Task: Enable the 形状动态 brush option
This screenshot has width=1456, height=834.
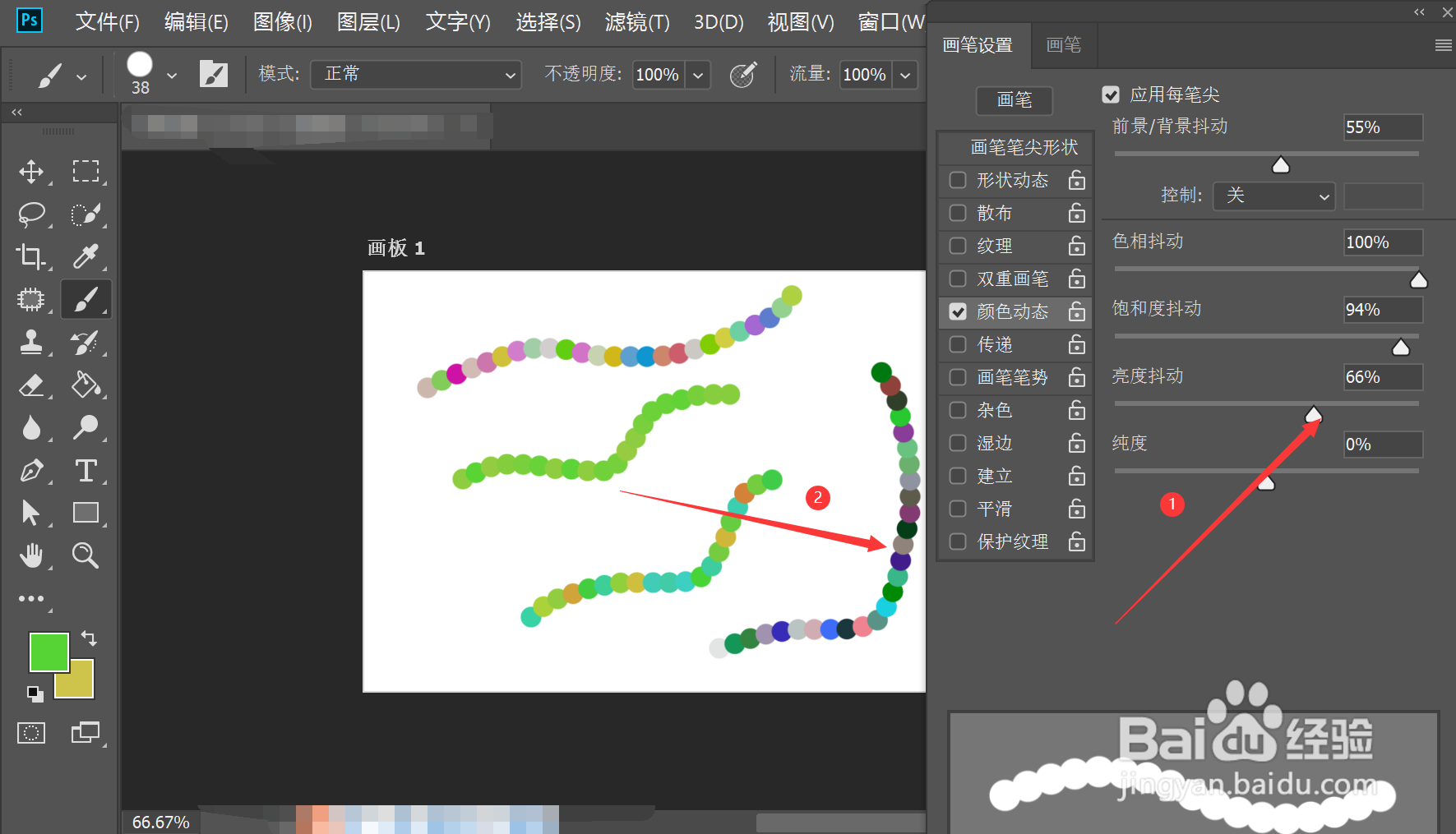Action: coord(957,180)
